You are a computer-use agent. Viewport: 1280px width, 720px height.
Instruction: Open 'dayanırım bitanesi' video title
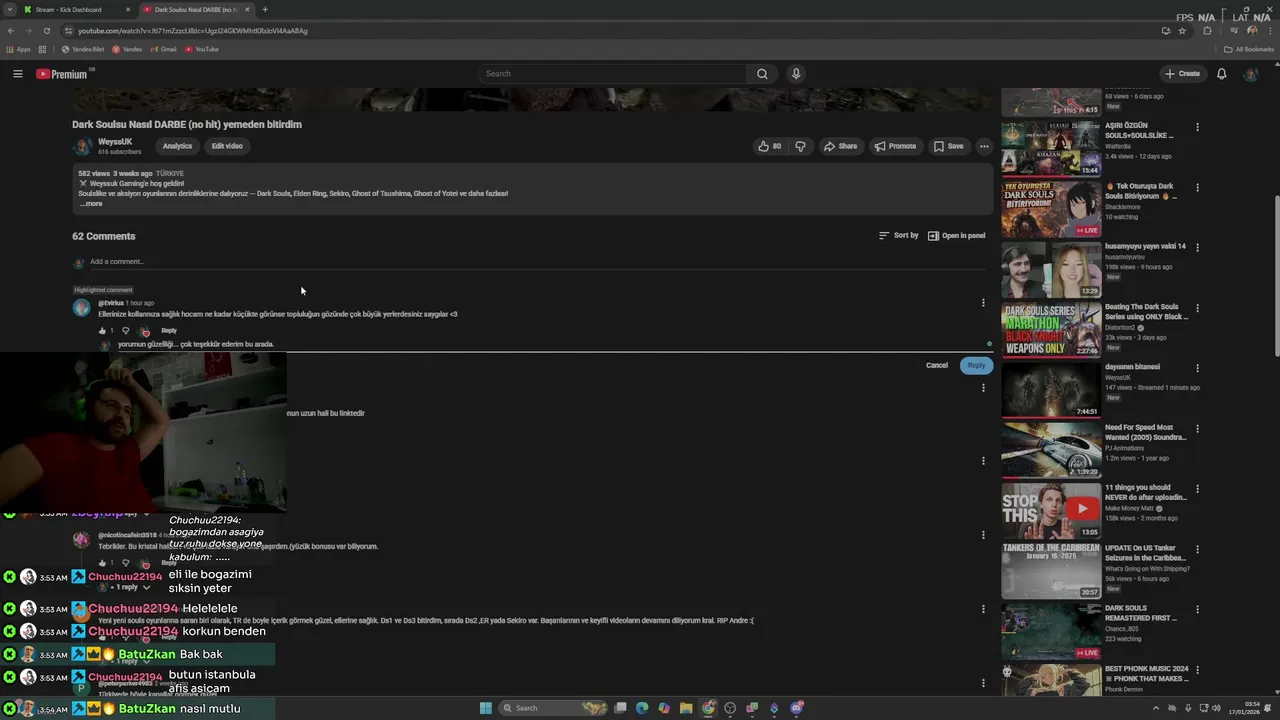click(1132, 367)
